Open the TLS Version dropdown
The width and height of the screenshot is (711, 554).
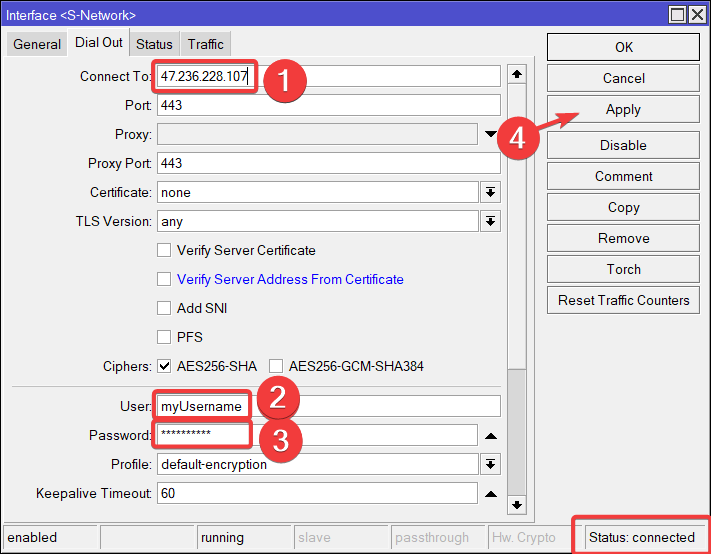pyautogui.click(x=490, y=221)
